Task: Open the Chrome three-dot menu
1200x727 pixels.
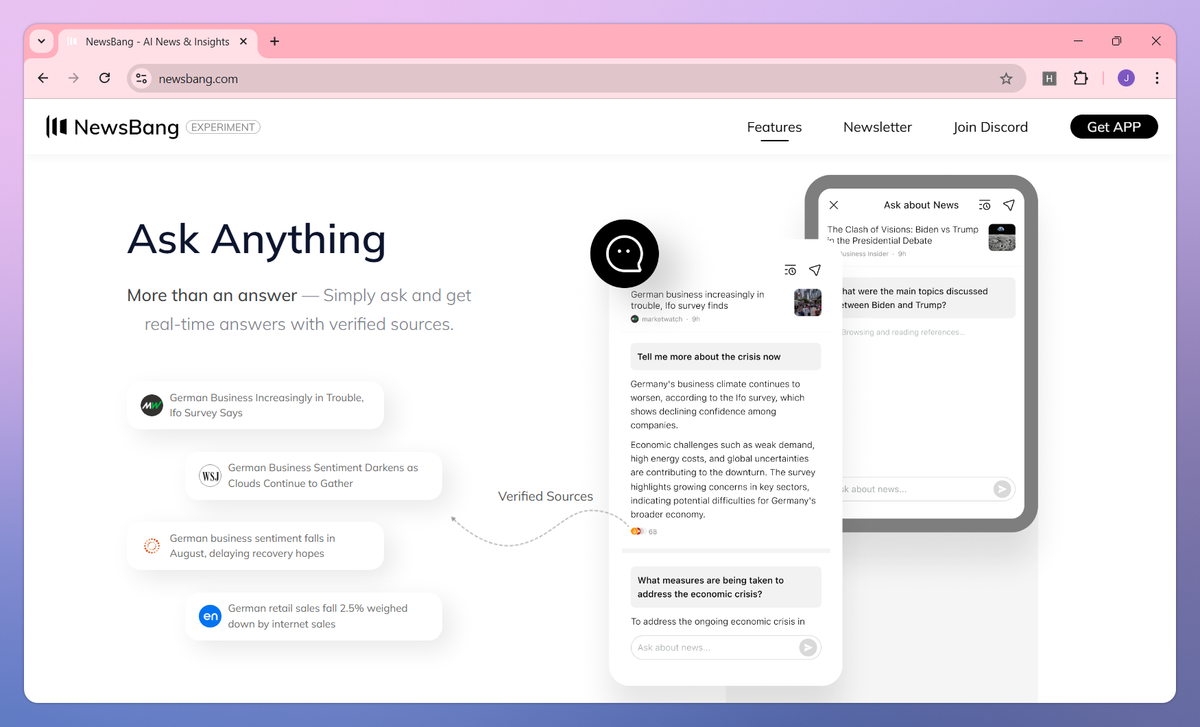Action: point(1157,77)
